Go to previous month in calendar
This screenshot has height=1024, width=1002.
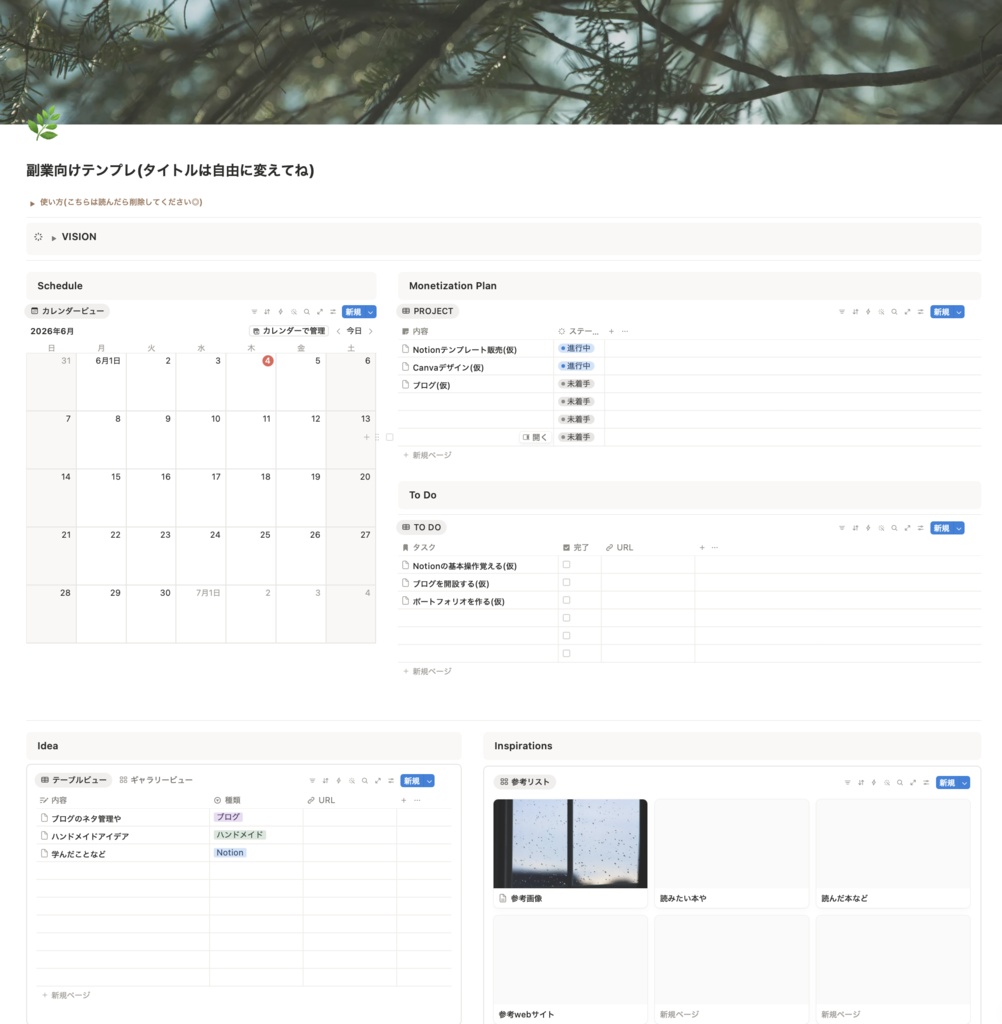(338, 331)
